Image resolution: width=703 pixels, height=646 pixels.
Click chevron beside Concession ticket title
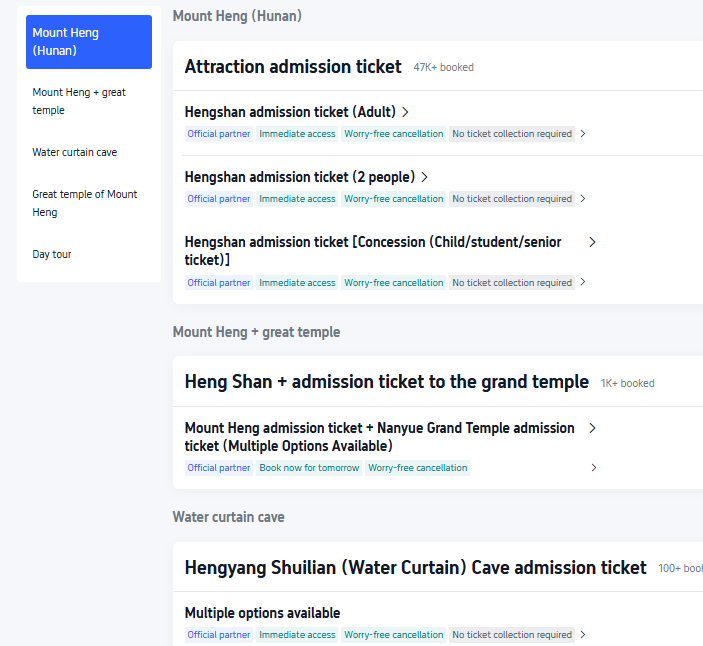click(592, 242)
